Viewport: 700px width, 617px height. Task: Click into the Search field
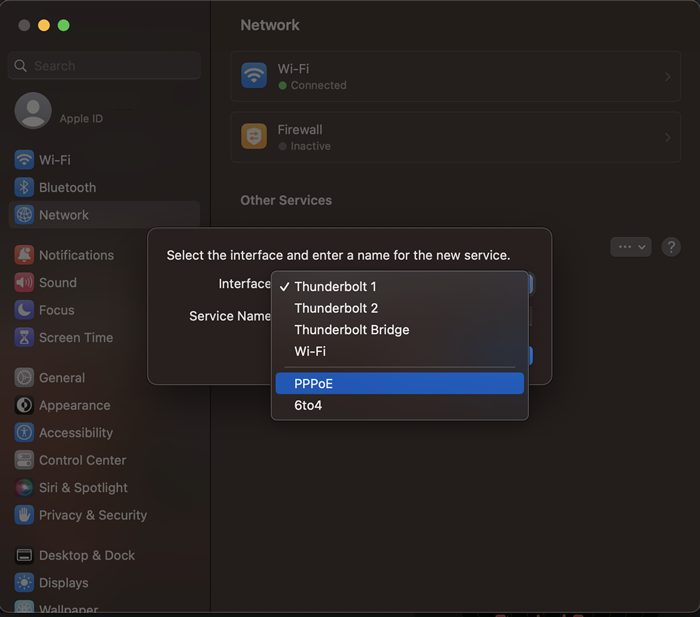(104, 66)
